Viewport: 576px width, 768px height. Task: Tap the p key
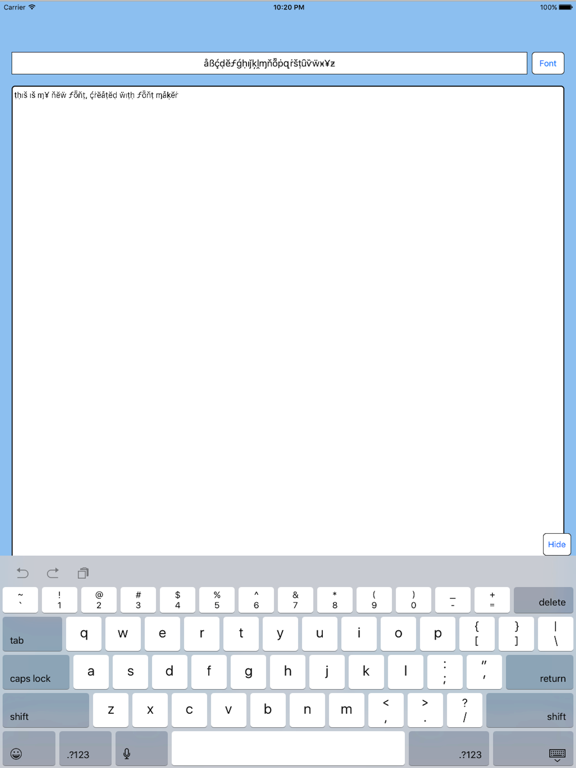tap(437, 634)
